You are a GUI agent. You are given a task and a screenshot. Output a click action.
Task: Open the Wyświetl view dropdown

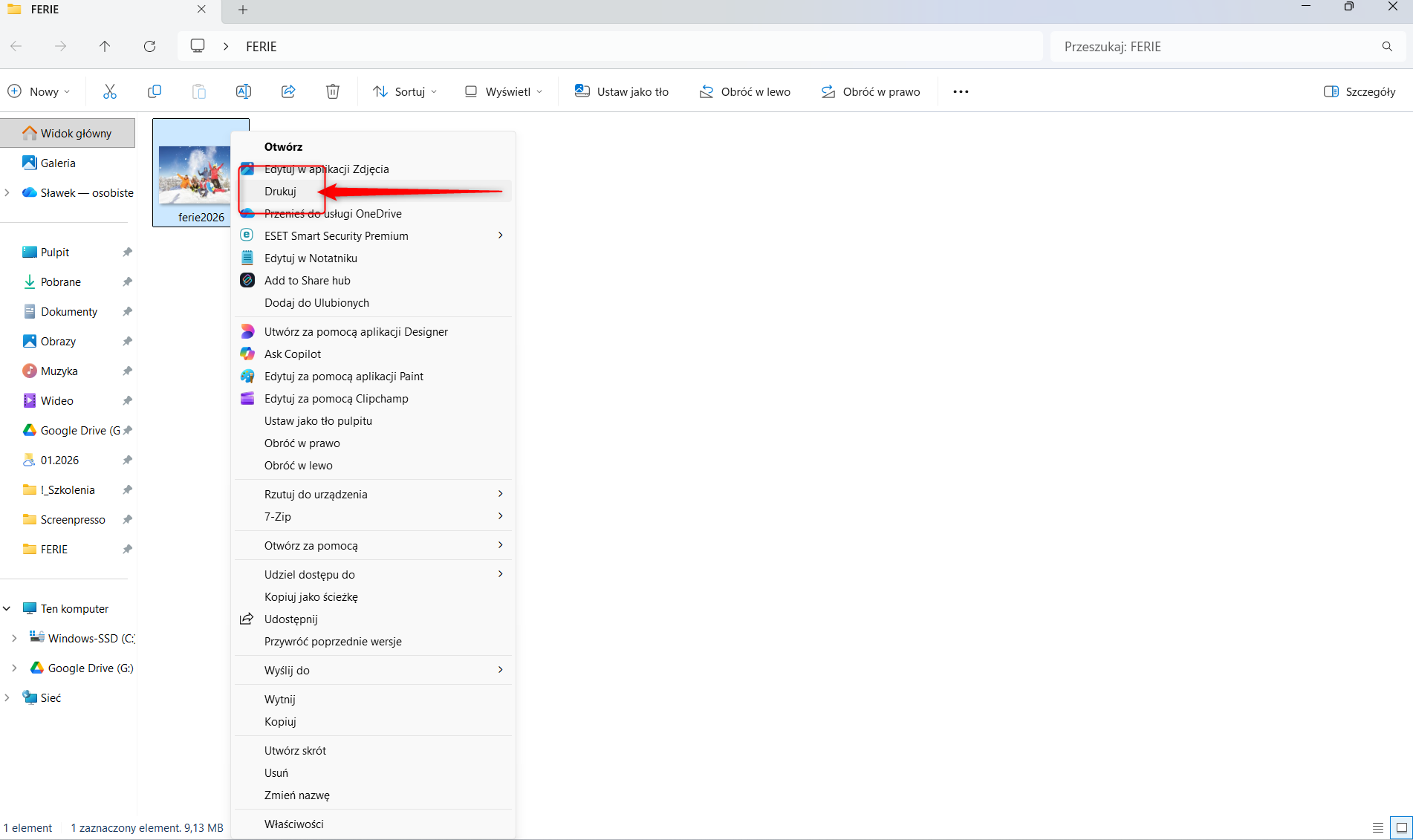[504, 91]
